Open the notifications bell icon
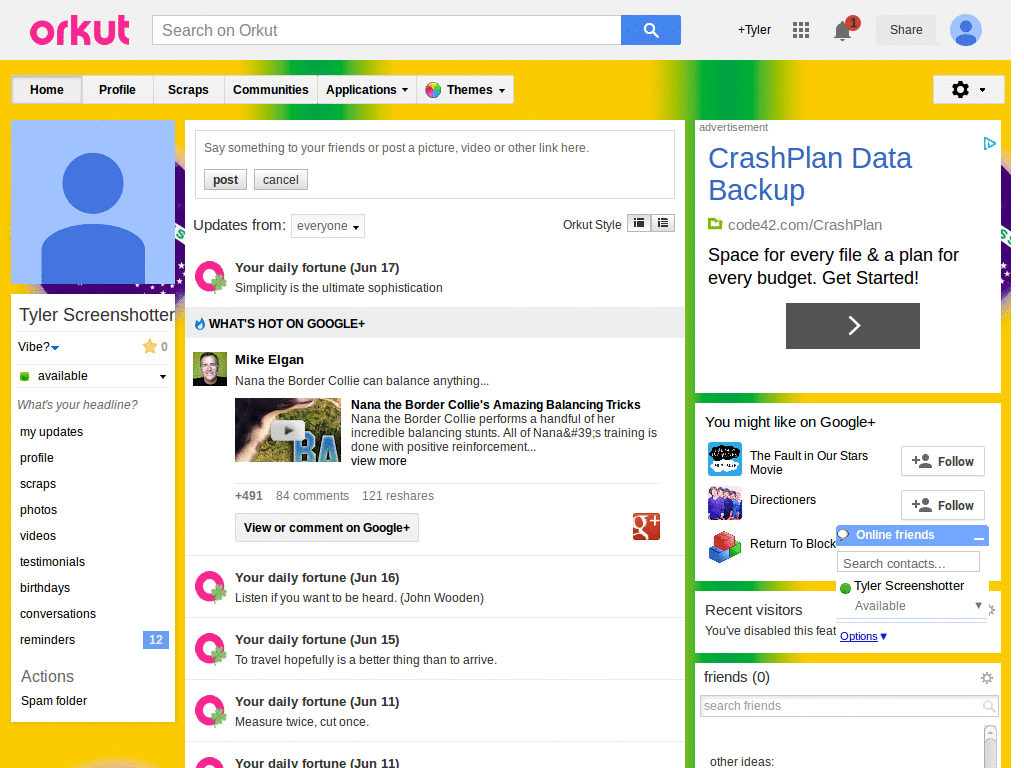Image resolution: width=1024 pixels, height=768 pixels. (x=843, y=30)
